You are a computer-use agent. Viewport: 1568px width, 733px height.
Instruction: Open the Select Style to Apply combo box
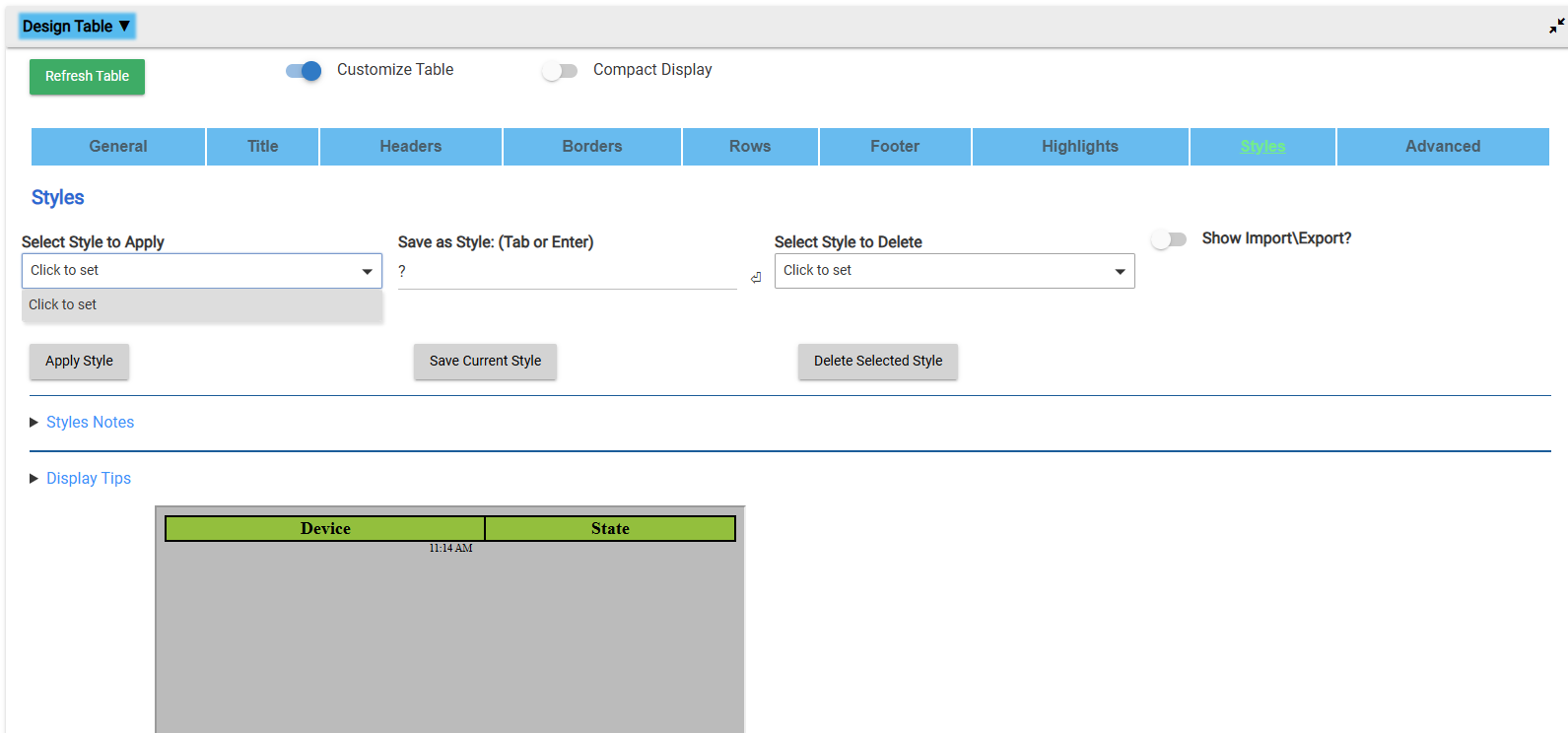tap(202, 271)
